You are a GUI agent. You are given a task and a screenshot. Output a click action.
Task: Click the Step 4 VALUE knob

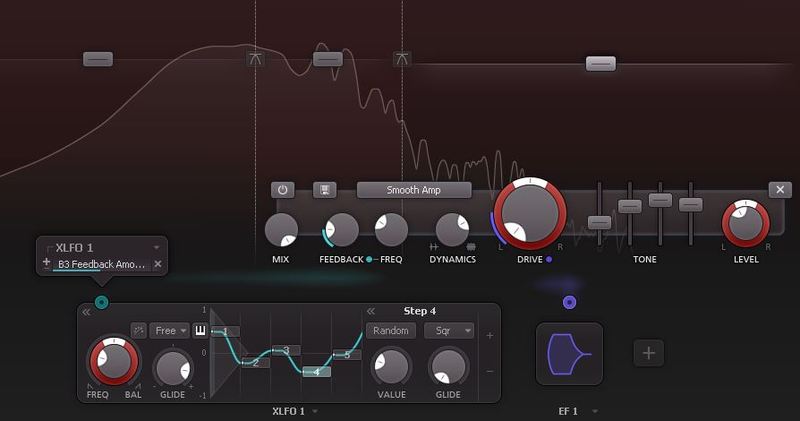click(391, 367)
